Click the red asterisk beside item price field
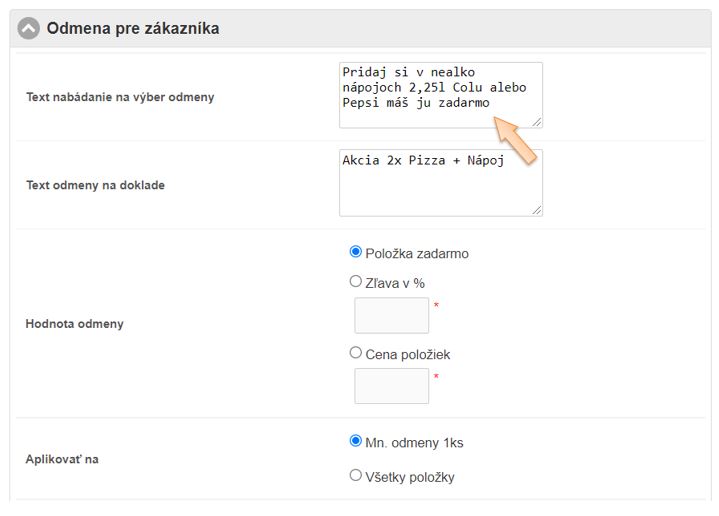This screenshot has height=516, width=719. click(x=436, y=377)
